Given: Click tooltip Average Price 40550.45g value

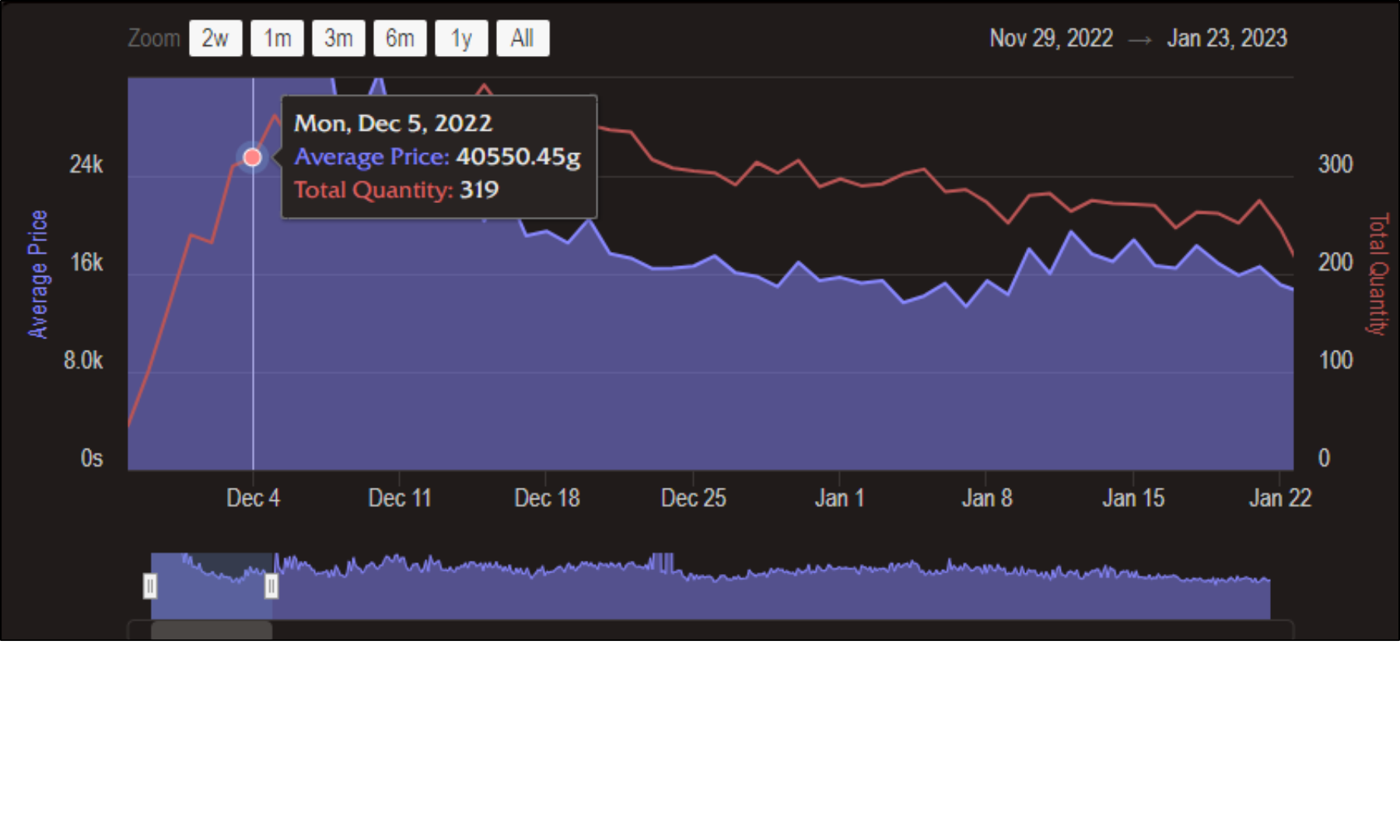Looking at the screenshot, I should click(518, 157).
